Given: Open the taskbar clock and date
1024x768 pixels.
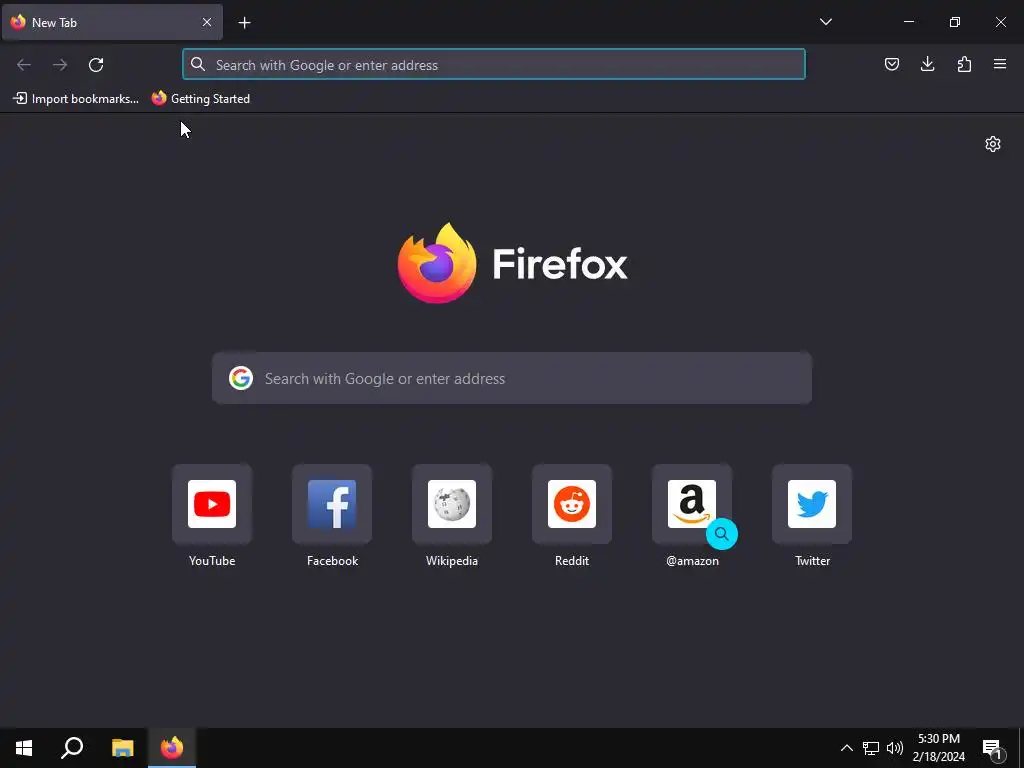Looking at the screenshot, I should [x=938, y=748].
